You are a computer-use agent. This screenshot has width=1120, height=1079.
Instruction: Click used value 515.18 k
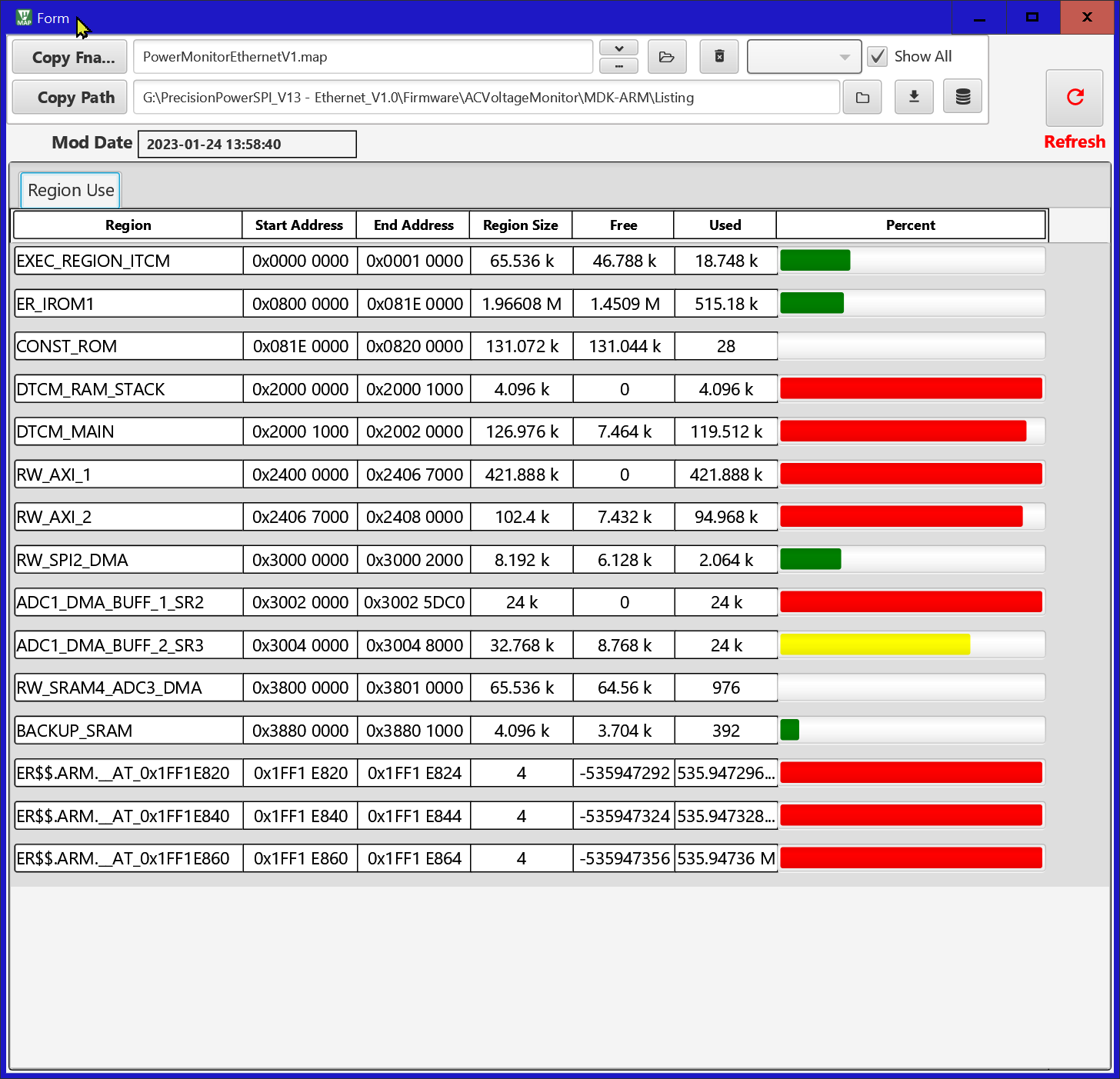(x=726, y=304)
